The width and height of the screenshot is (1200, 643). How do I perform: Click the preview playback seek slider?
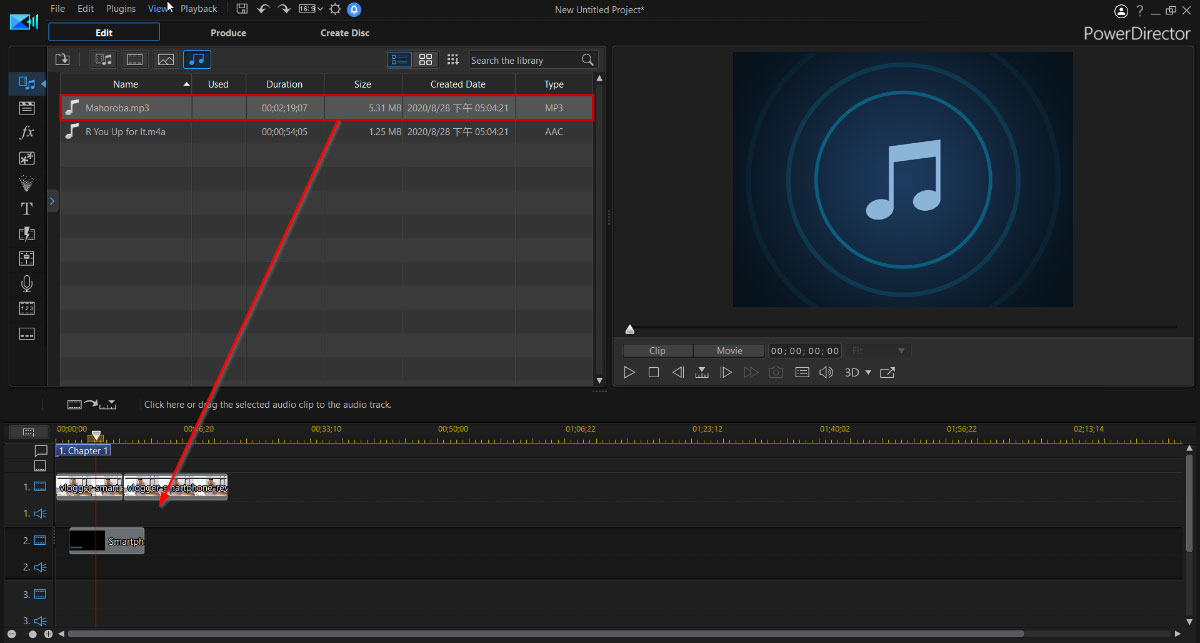click(900, 328)
